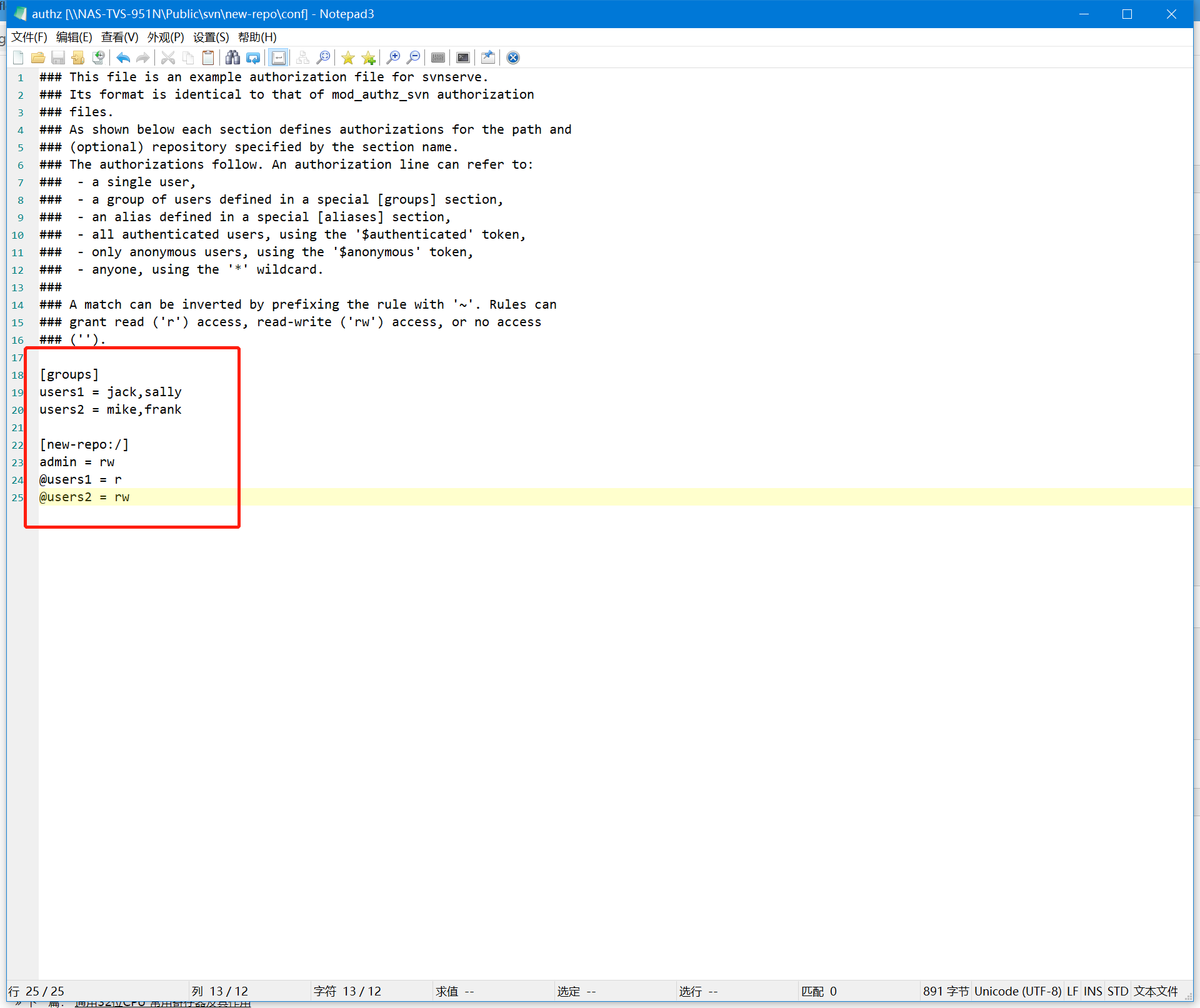This screenshot has height=1008, width=1200.
Task: Place cursor on the [groups] line
Action: pyautogui.click(x=69, y=375)
